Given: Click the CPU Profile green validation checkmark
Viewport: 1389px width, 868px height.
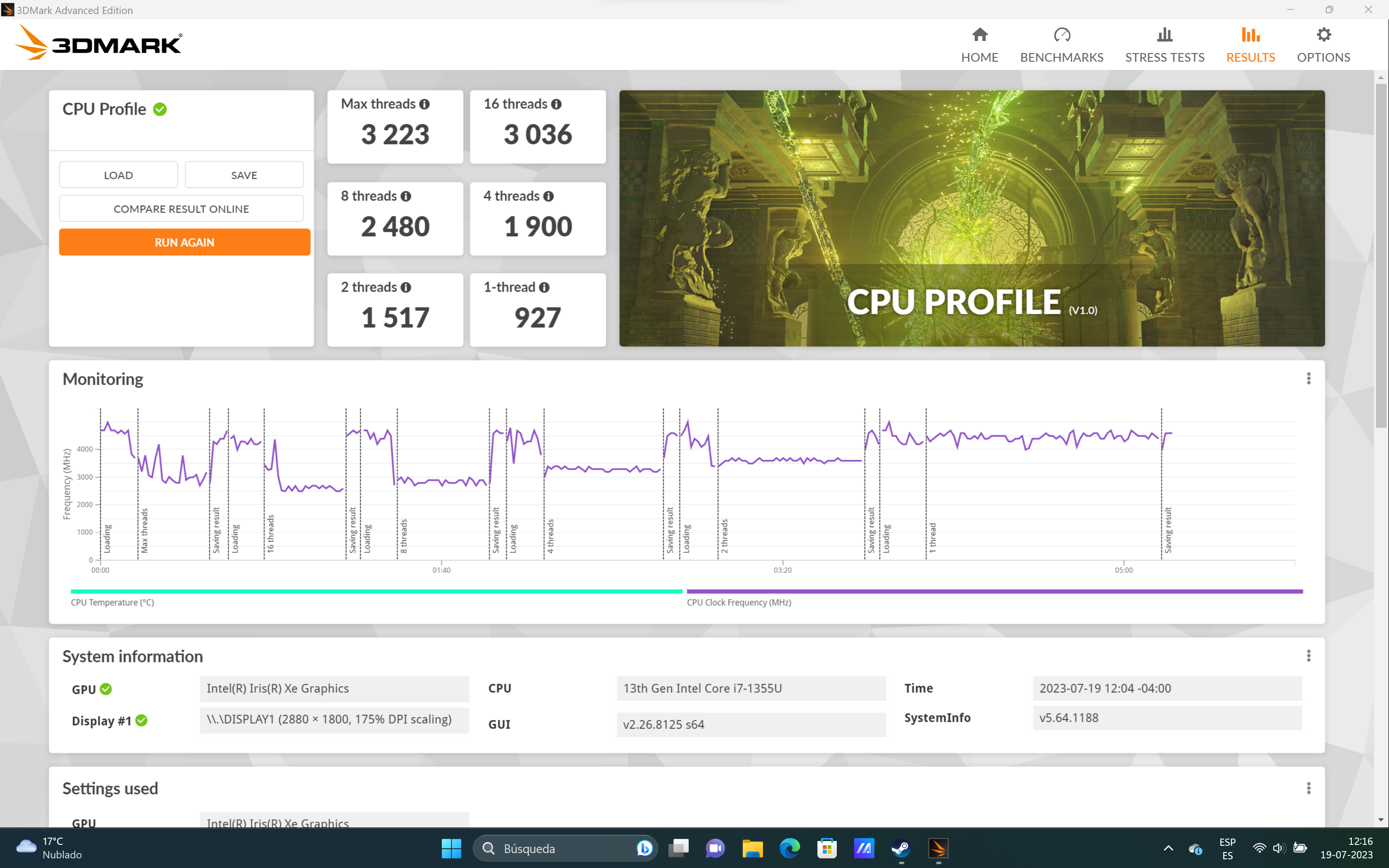Looking at the screenshot, I should pyautogui.click(x=160, y=109).
